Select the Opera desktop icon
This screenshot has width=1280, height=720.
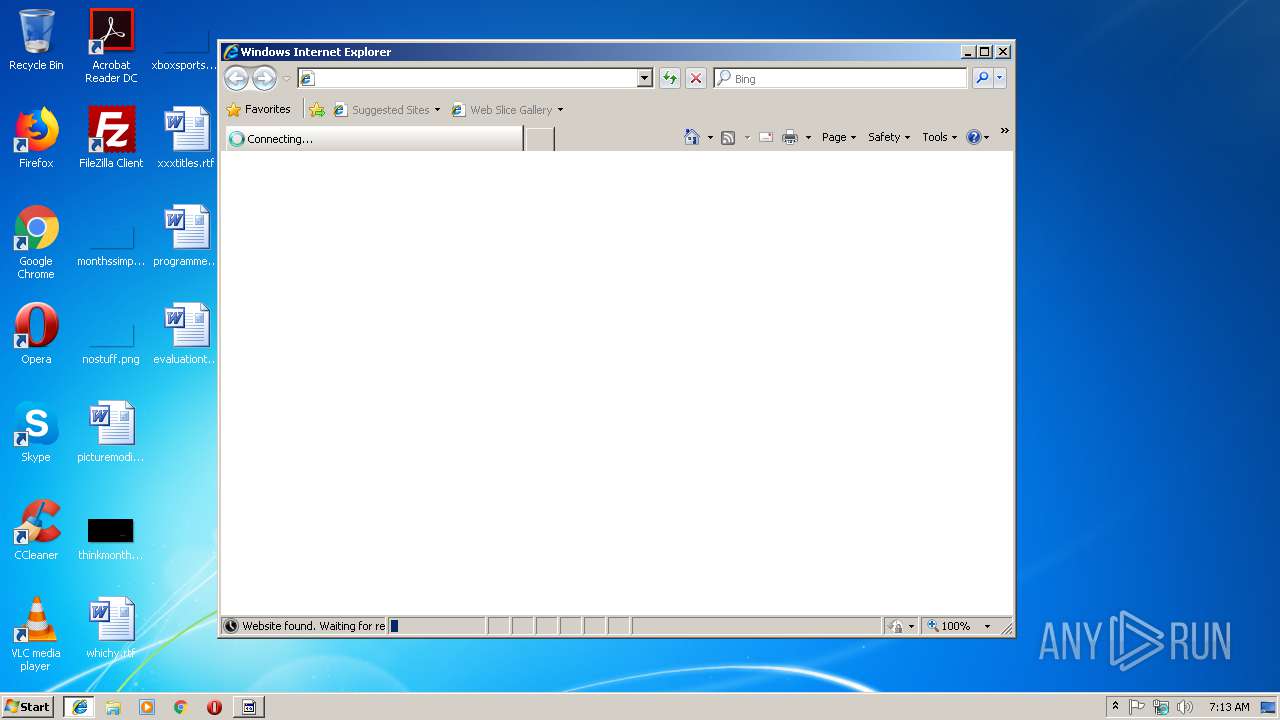36,334
